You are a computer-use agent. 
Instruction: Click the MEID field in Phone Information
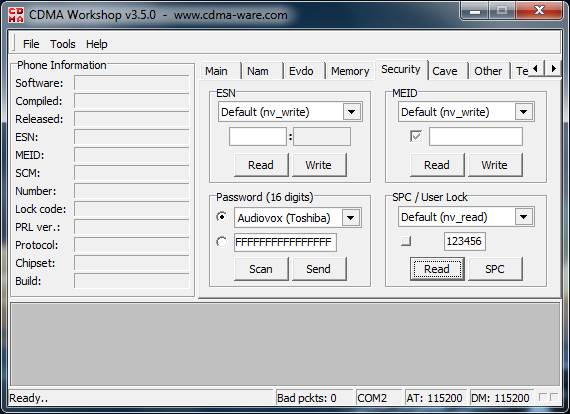tap(132, 155)
